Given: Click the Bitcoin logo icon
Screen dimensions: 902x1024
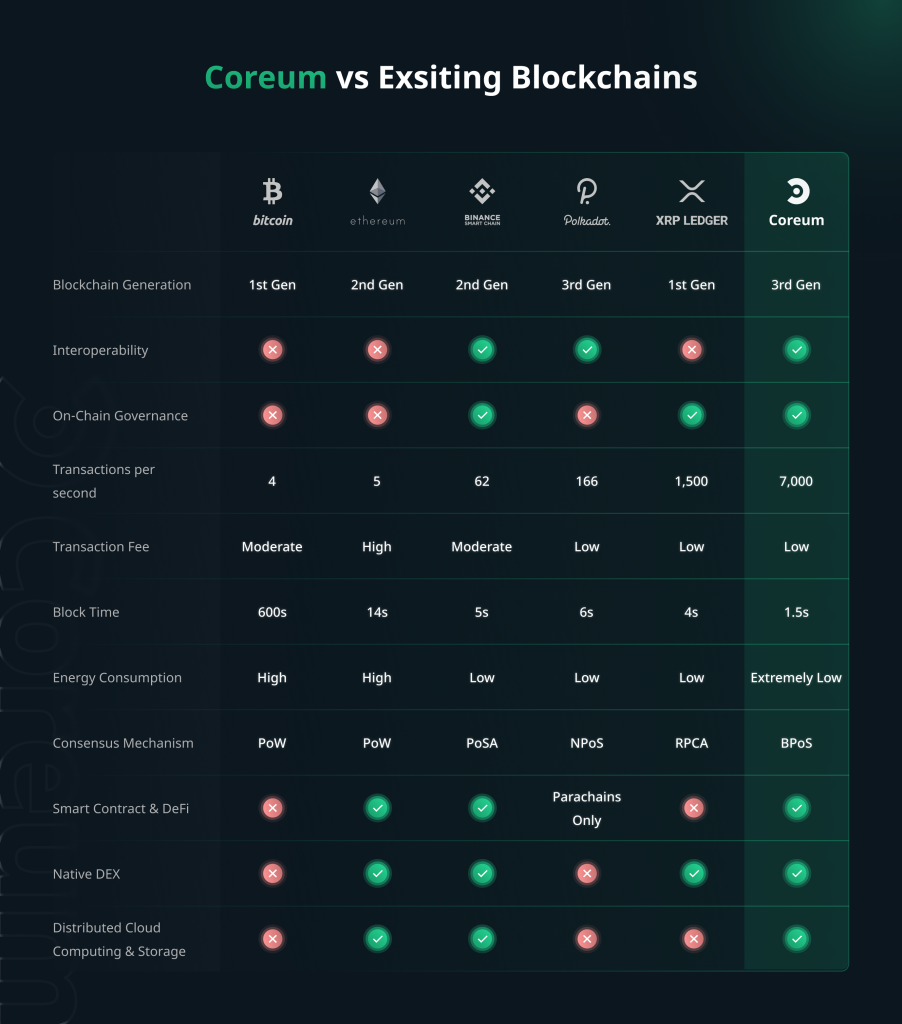Looking at the screenshot, I should (272, 191).
